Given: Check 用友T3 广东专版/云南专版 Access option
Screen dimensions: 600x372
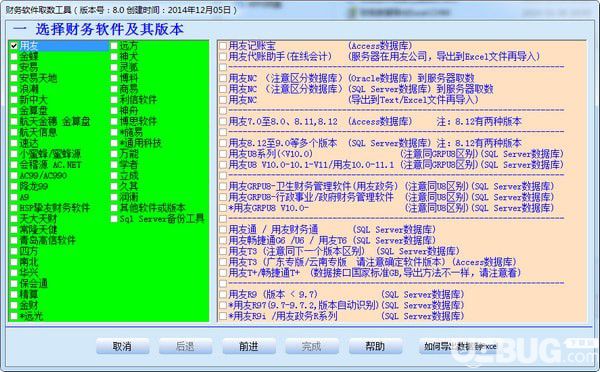Looking at the screenshot, I should (x=223, y=262).
